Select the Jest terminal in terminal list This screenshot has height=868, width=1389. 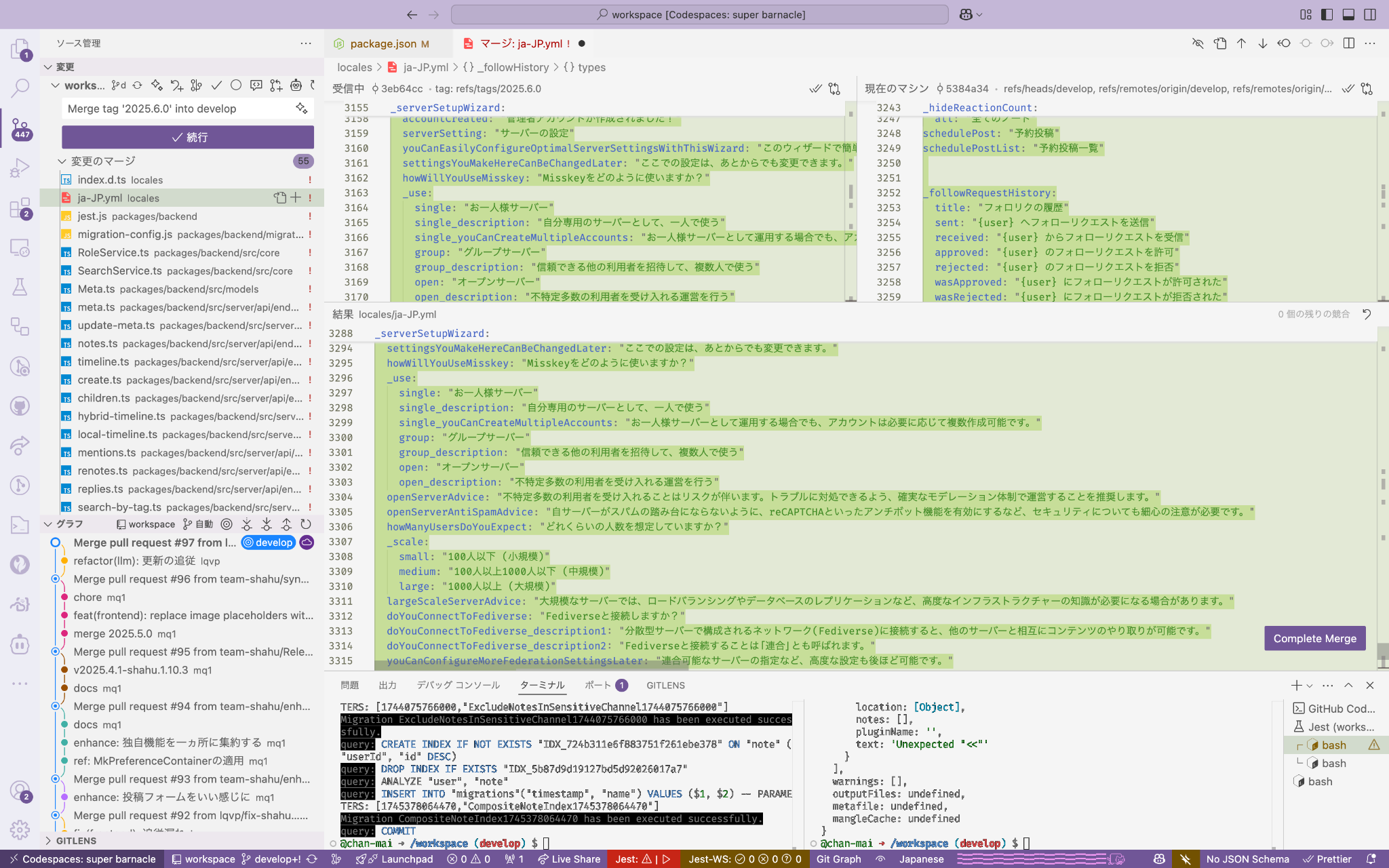(x=1335, y=727)
